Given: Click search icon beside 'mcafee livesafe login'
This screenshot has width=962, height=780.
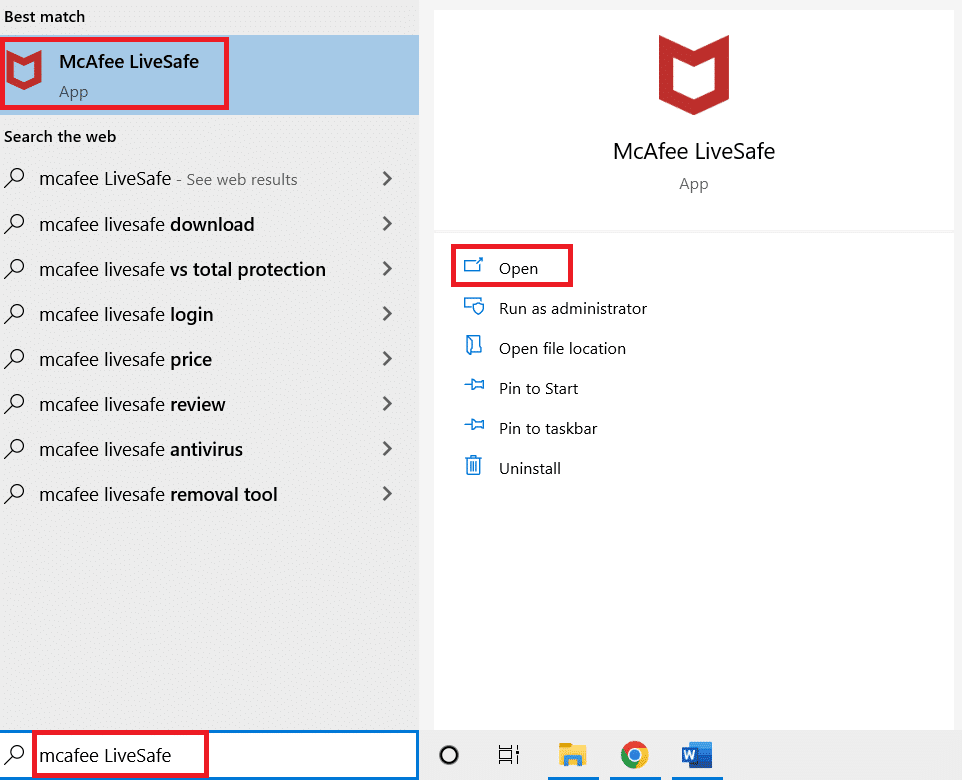Looking at the screenshot, I should 14,314.
